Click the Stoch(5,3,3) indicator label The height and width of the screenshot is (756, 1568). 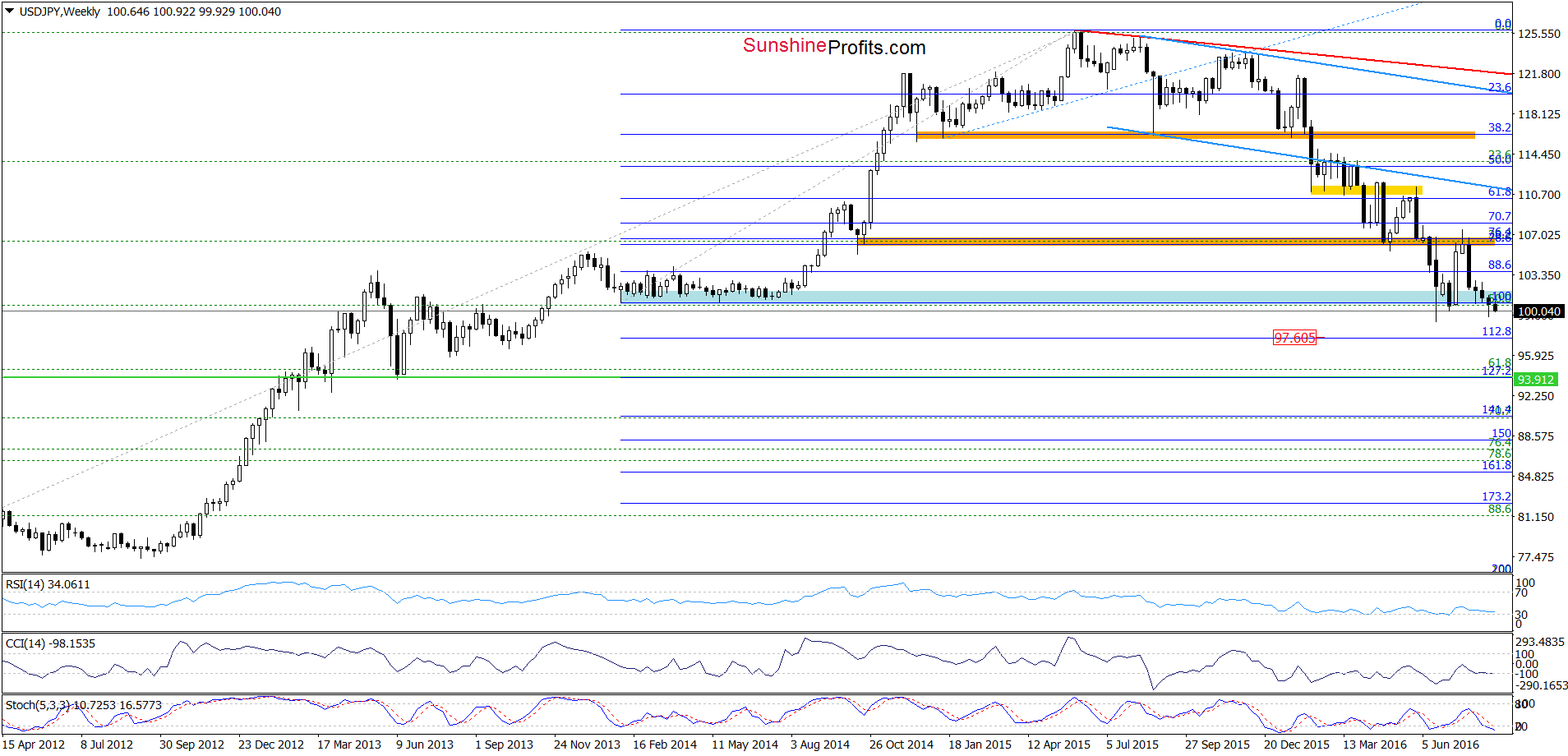(83, 705)
